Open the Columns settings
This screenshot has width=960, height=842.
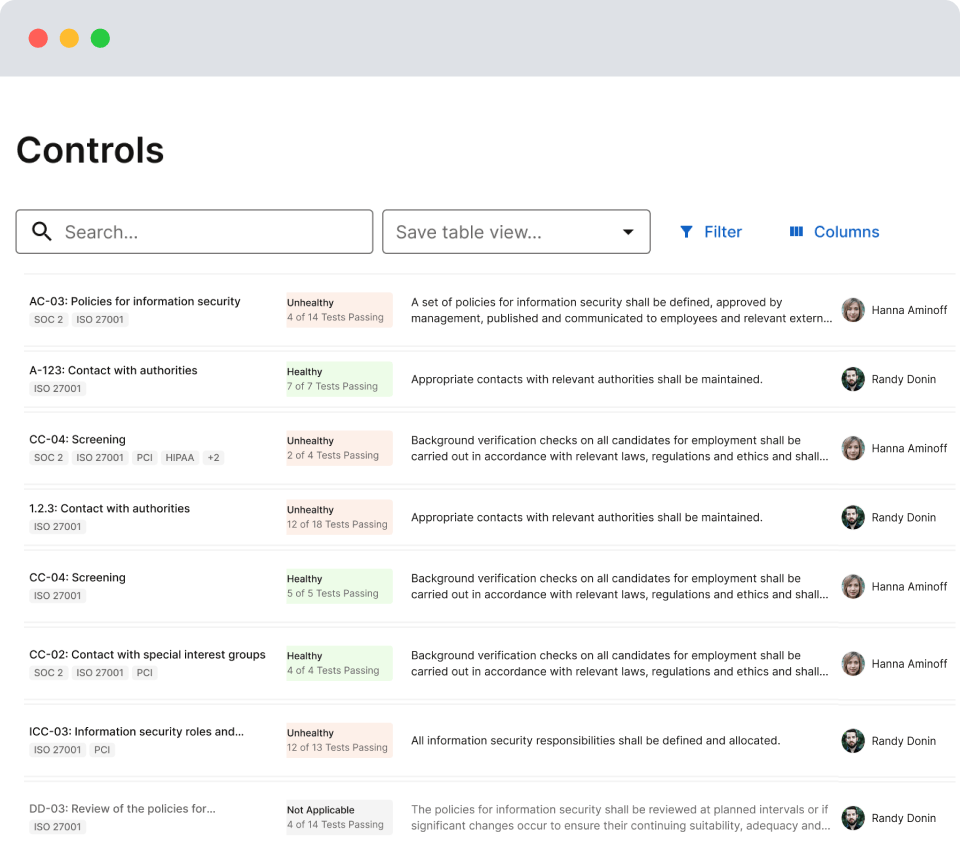[x=834, y=231]
